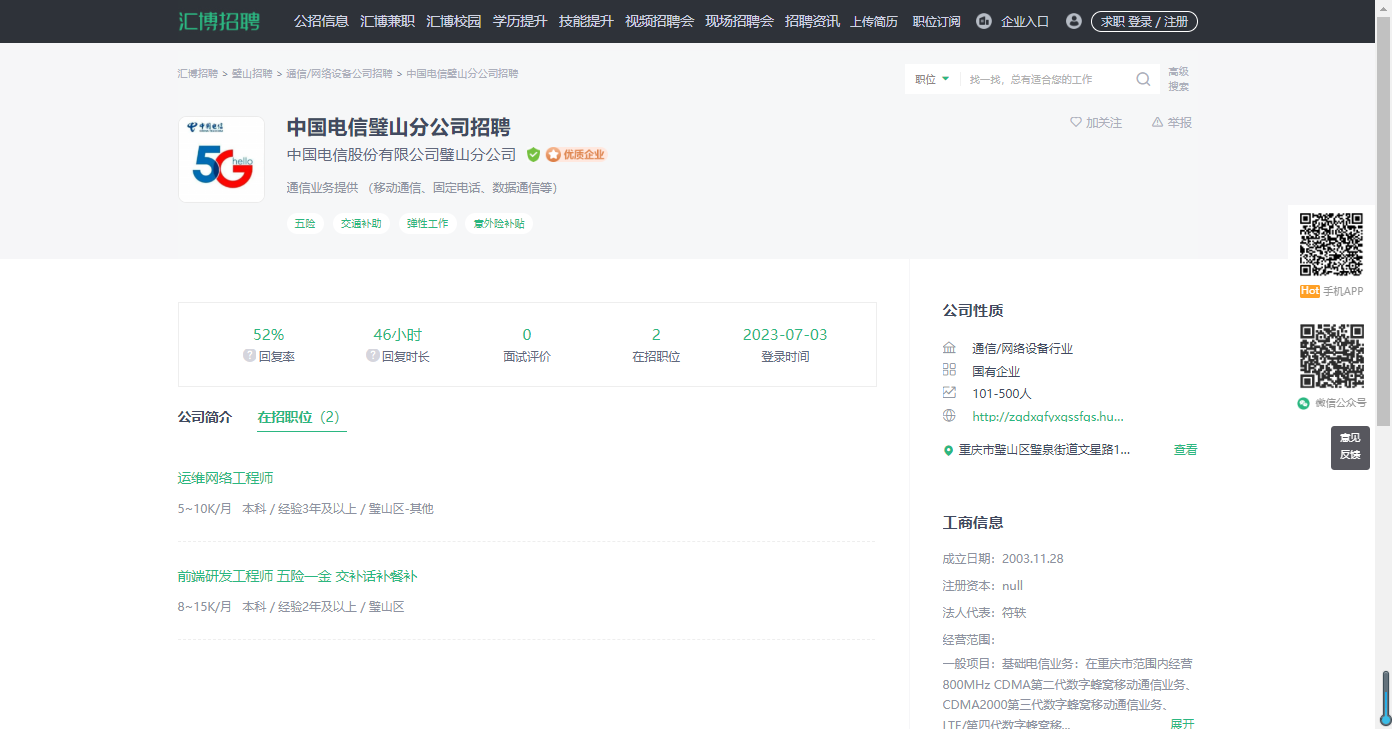Click the 法人代表 符轶 text
The image size is (1392, 729).
[984, 612]
